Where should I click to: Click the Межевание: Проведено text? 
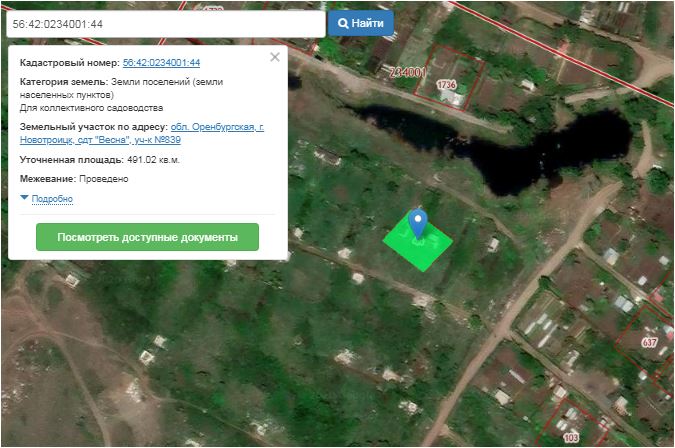(x=74, y=179)
